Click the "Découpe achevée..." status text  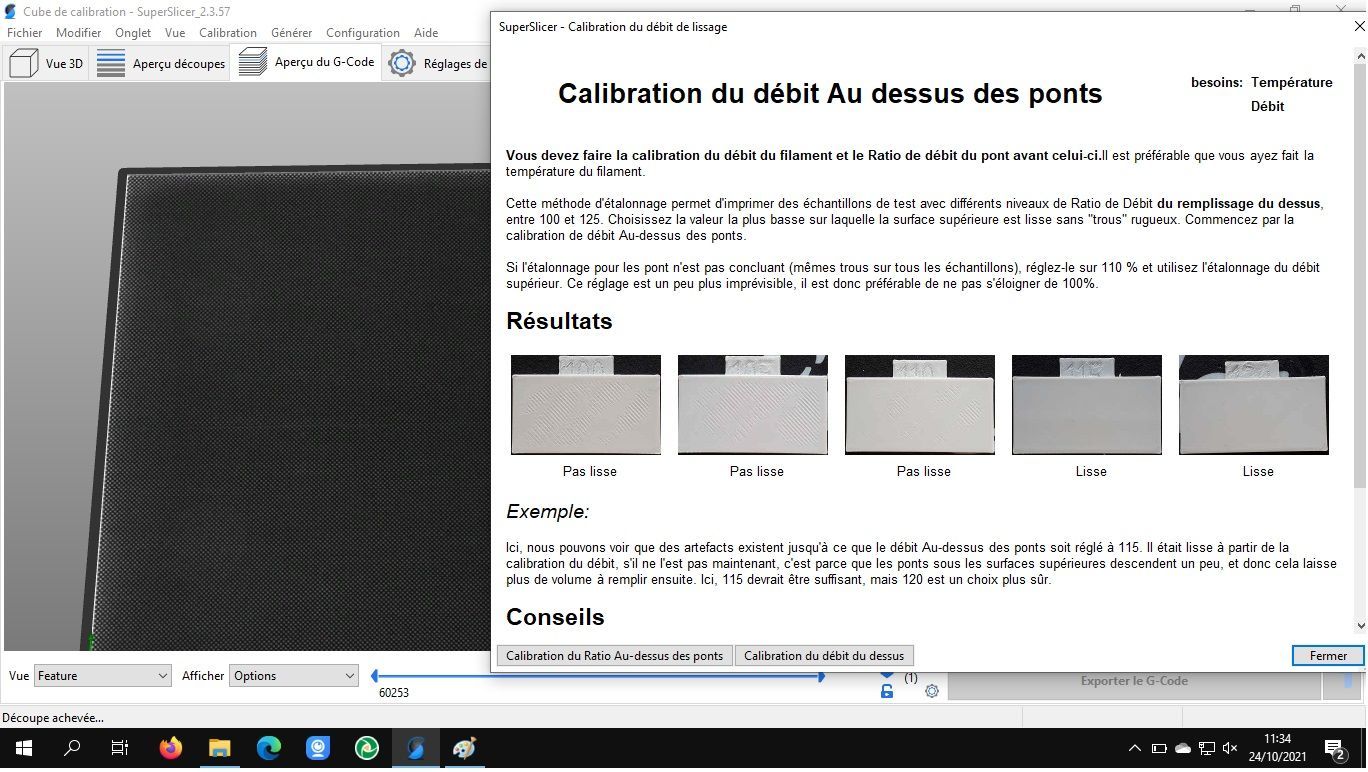coord(53,717)
